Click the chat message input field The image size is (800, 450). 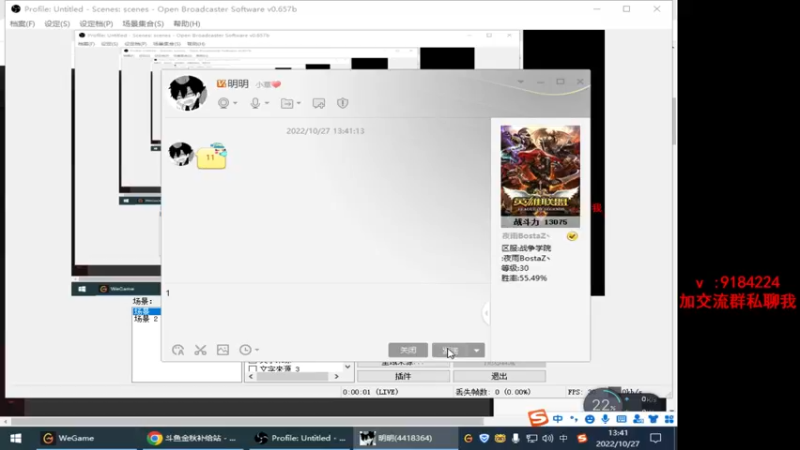pyautogui.click(x=326, y=311)
